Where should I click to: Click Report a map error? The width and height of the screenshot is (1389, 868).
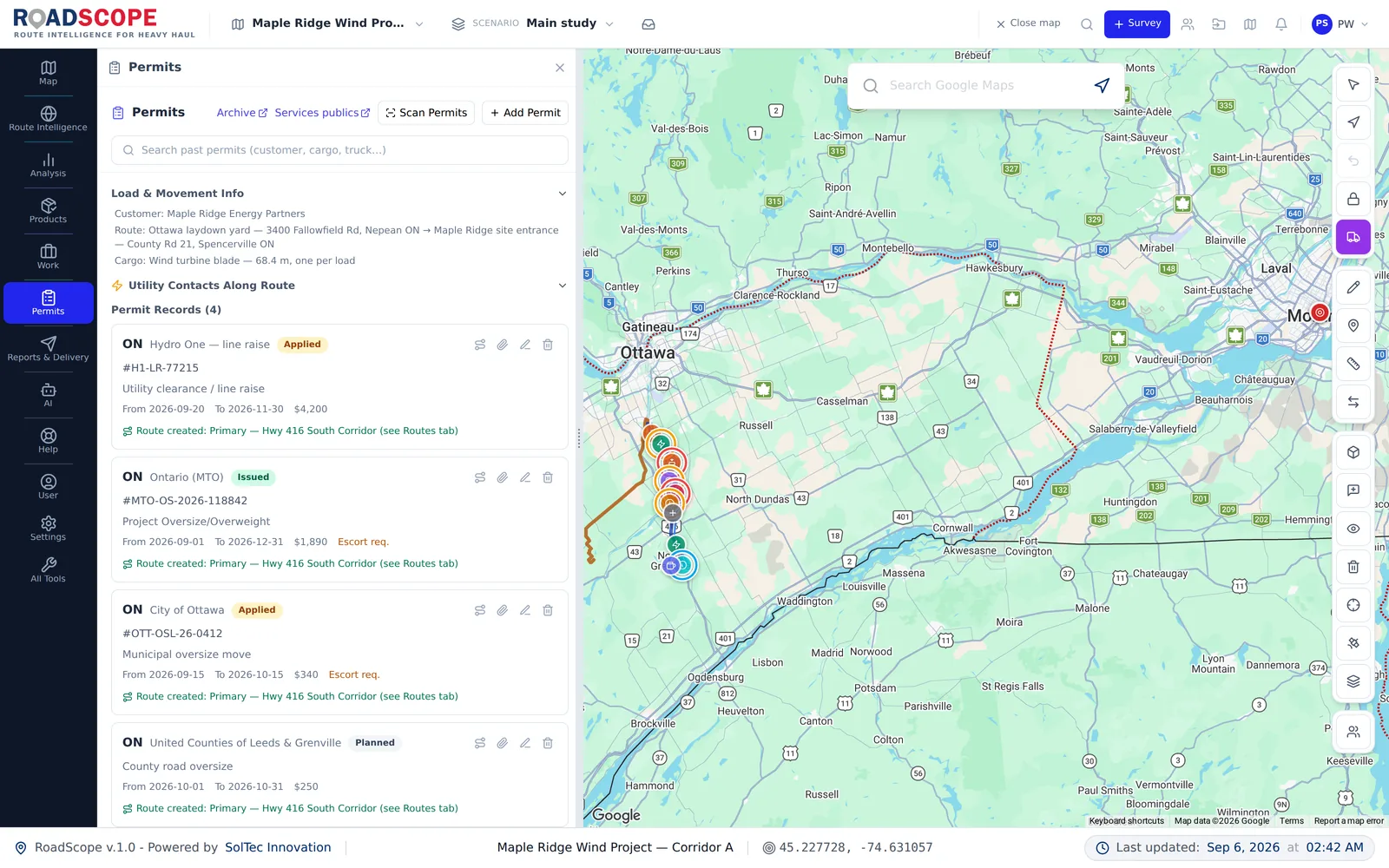(x=1348, y=821)
